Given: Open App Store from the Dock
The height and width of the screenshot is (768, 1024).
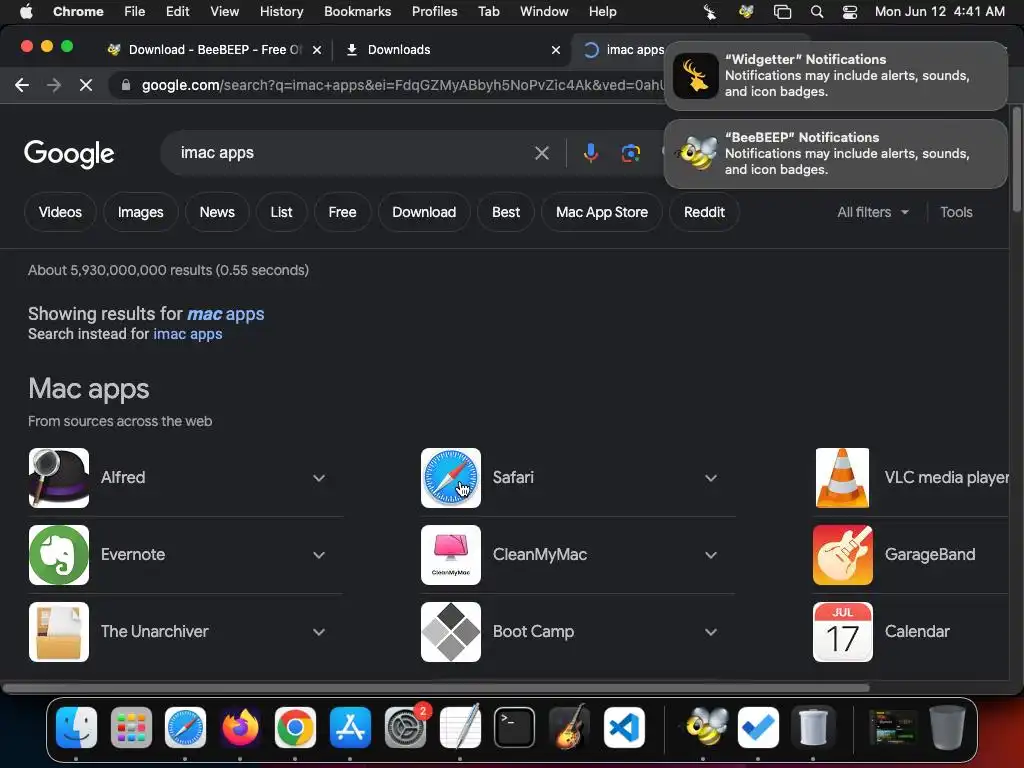Looking at the screenshot, I should 350,727.
